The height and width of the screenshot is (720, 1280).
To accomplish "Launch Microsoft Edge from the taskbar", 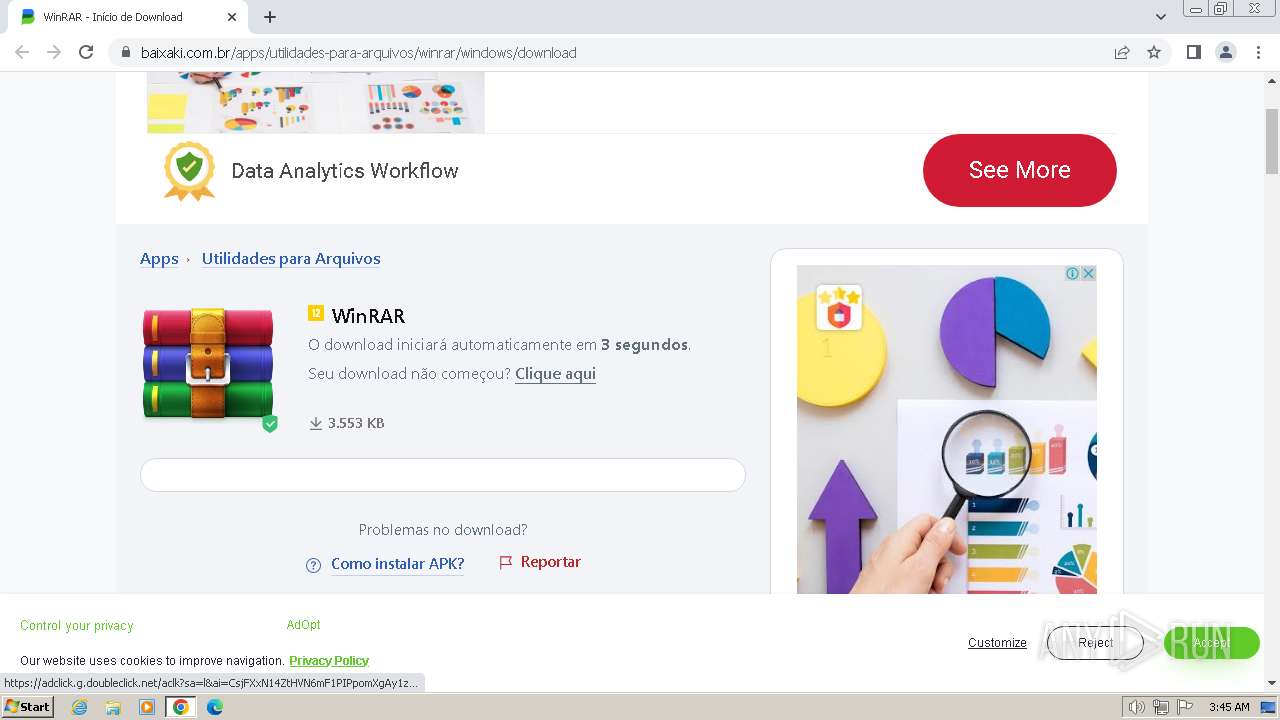I will pyautogui.click(x=215, y=707).
